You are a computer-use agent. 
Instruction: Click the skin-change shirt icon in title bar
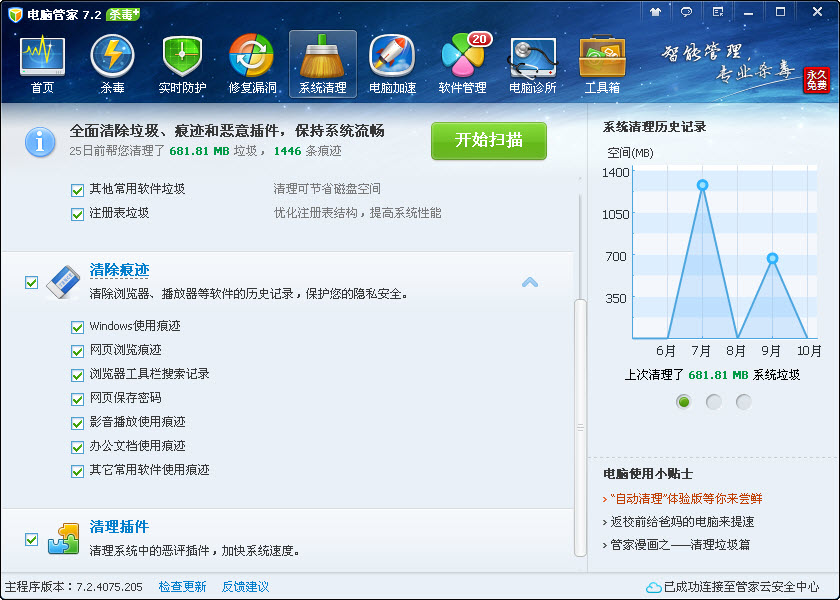point(655,12)
